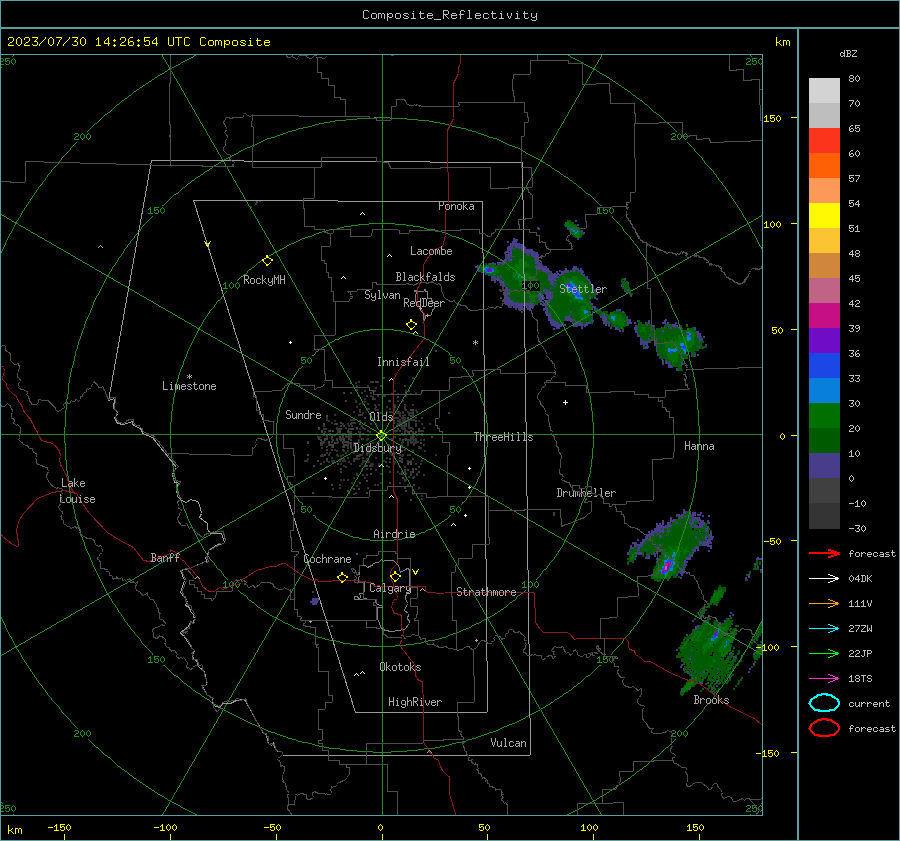Click the yellow swatch in dBZ scale
The height and width of the screenshot is (841, 900).
pyautogui.click(x=824, y=216)
